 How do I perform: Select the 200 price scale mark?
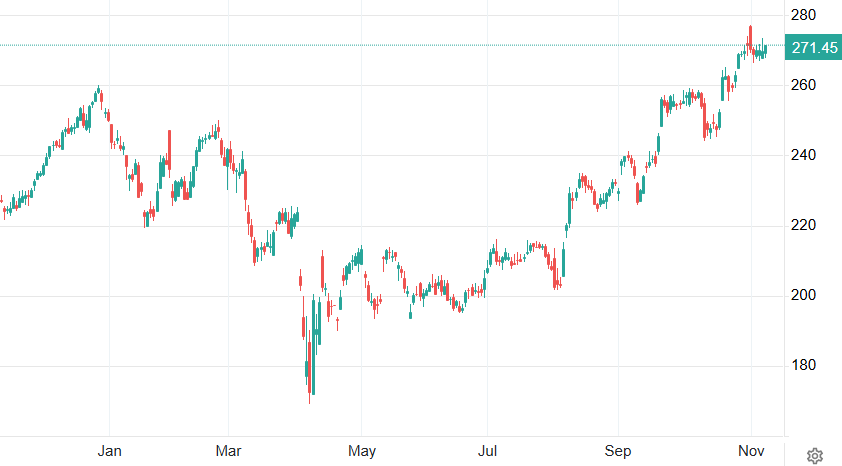[804, 295]
